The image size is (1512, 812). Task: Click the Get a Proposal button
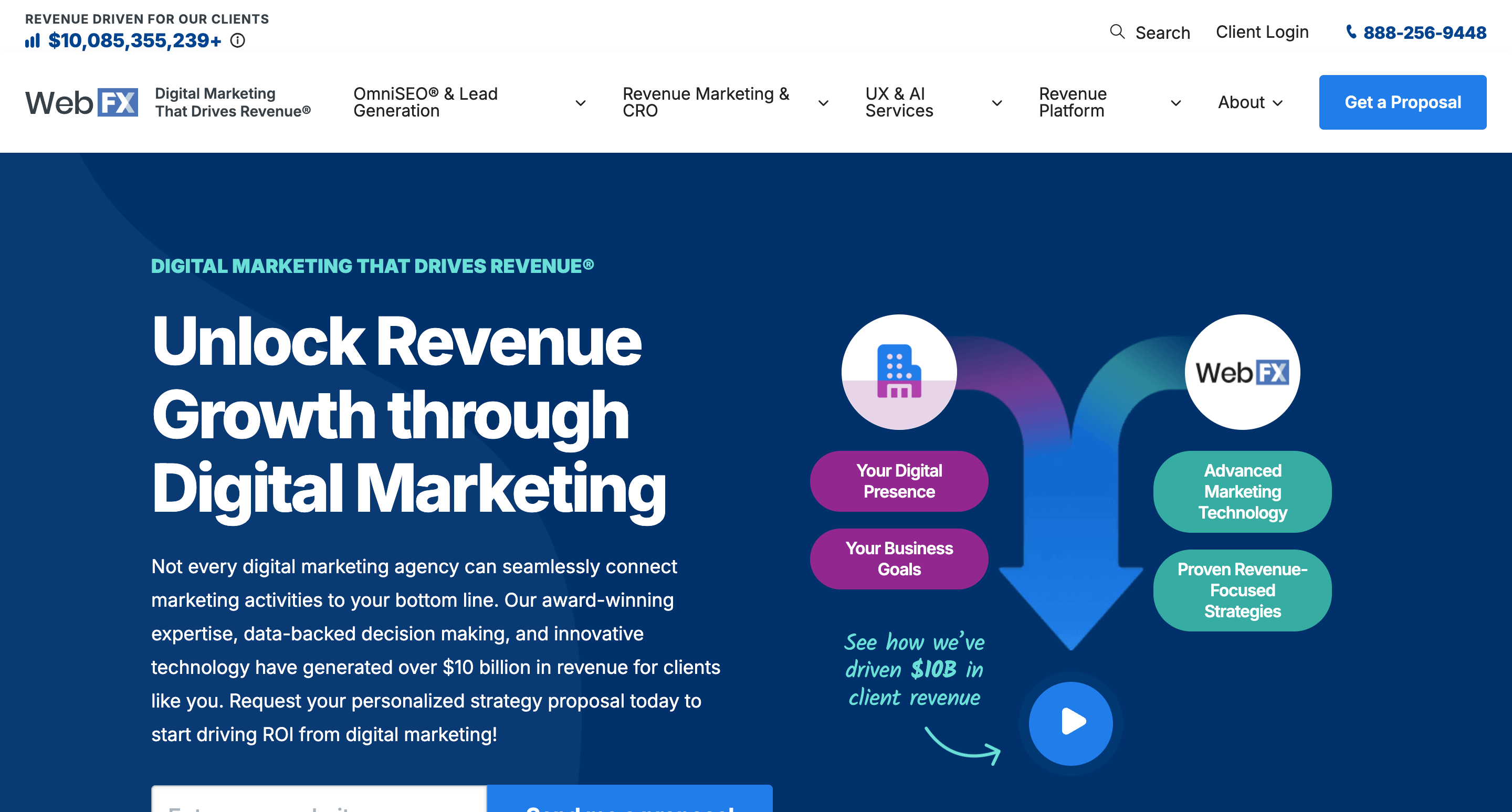[x=1402, y=103]
